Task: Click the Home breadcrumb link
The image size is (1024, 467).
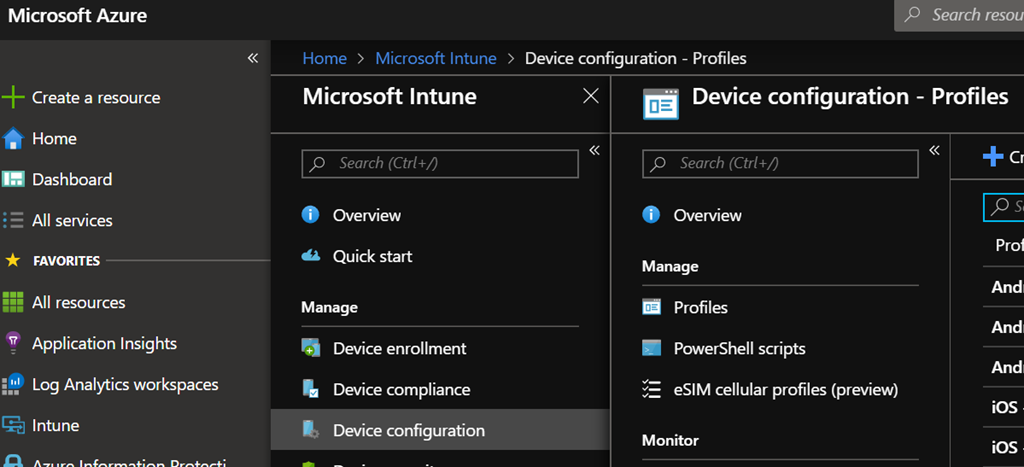Action: (324, 58)
